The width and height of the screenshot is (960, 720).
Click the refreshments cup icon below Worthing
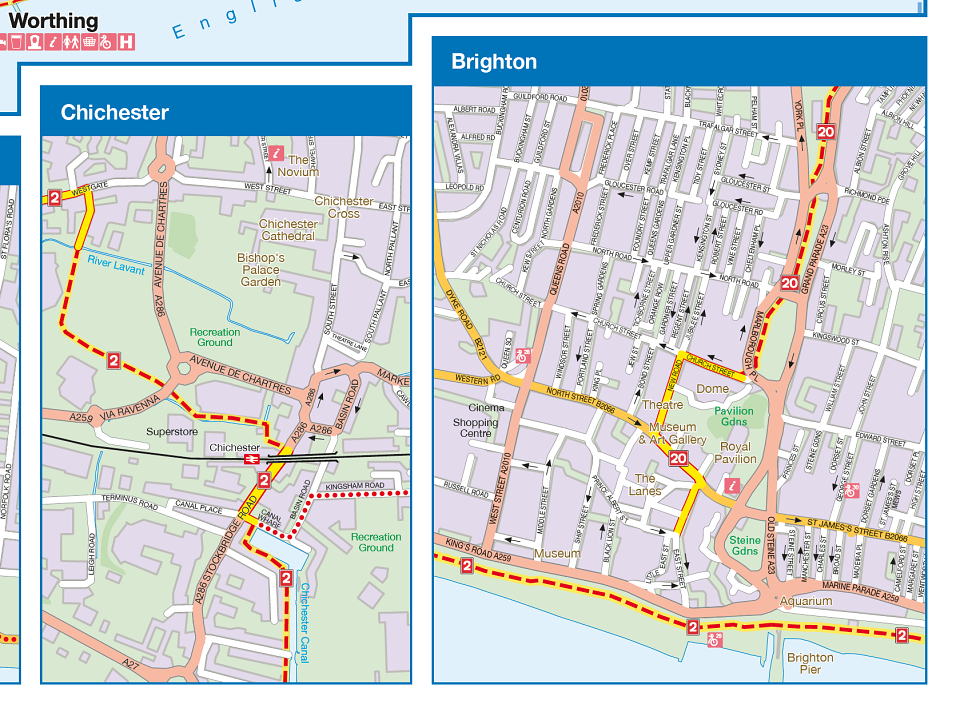click(x=16, y=43)
